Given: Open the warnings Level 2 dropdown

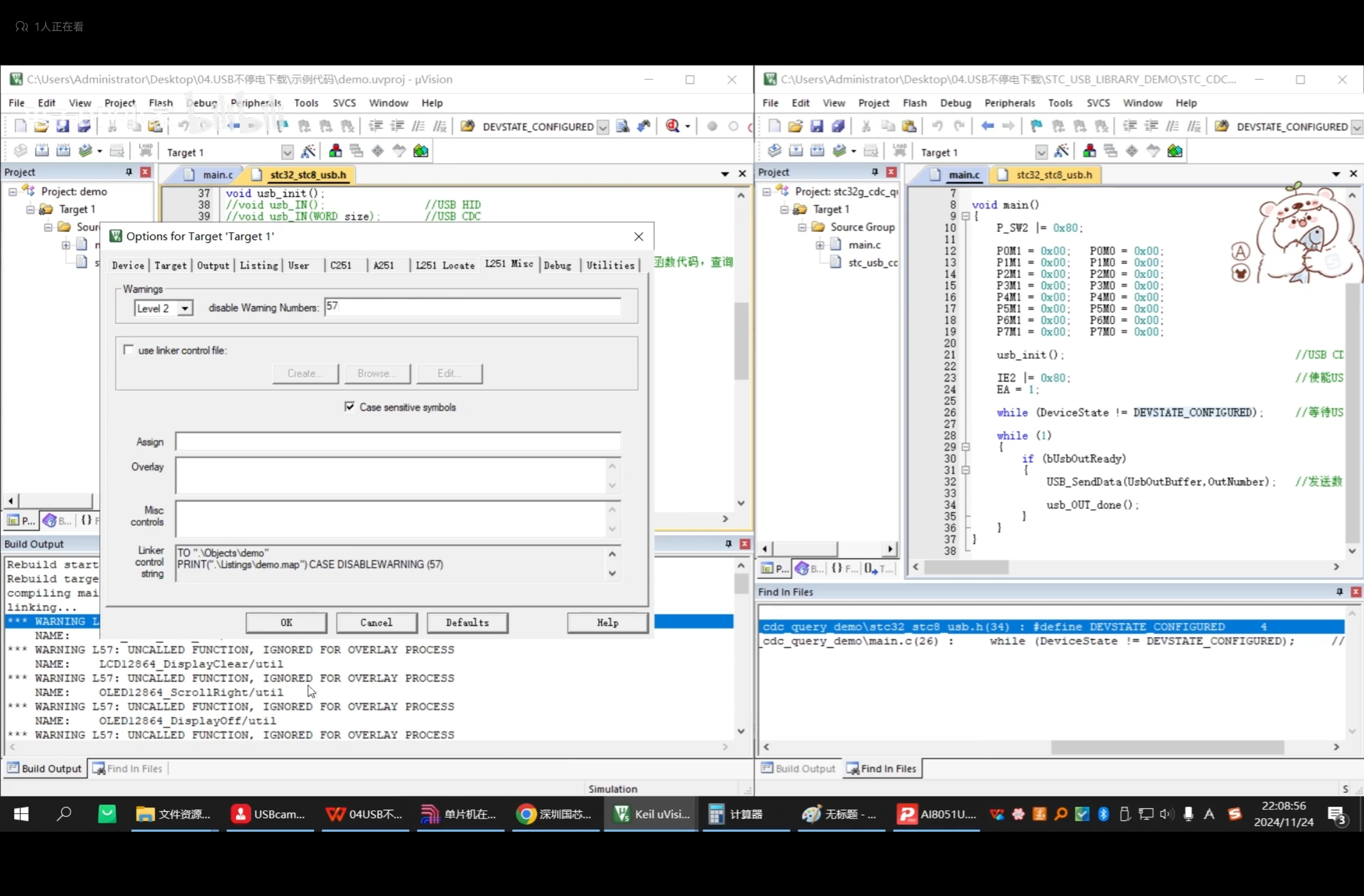Looking at the screenshot, I should tap(185, 308).
